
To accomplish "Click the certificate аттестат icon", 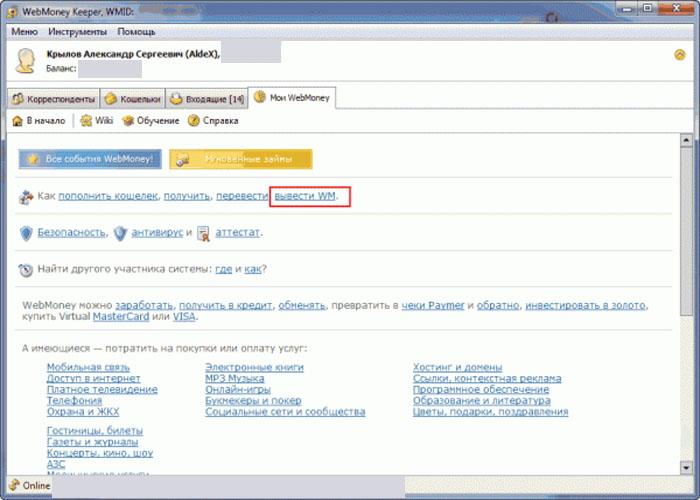I will (203, 233).
